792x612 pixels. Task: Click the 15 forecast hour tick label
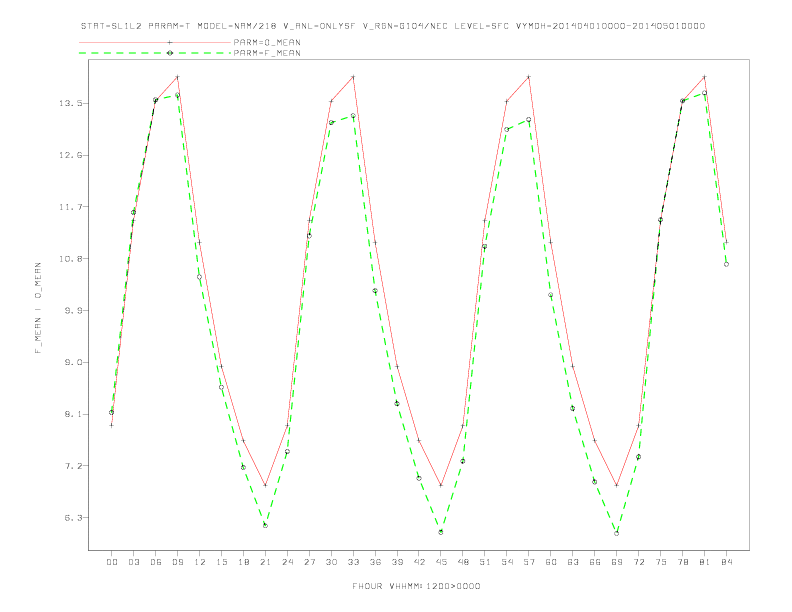pos(221,562)
